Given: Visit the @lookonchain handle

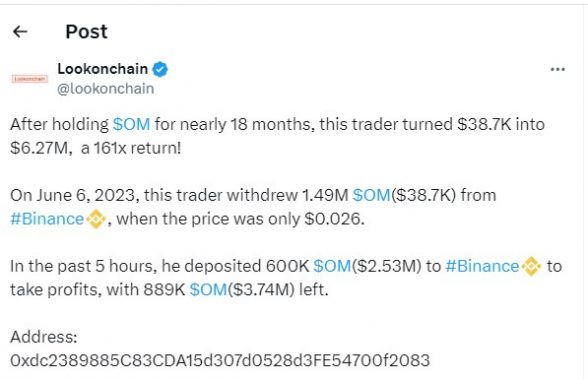Looking at the screenshot, I should (x=105, y=89).
